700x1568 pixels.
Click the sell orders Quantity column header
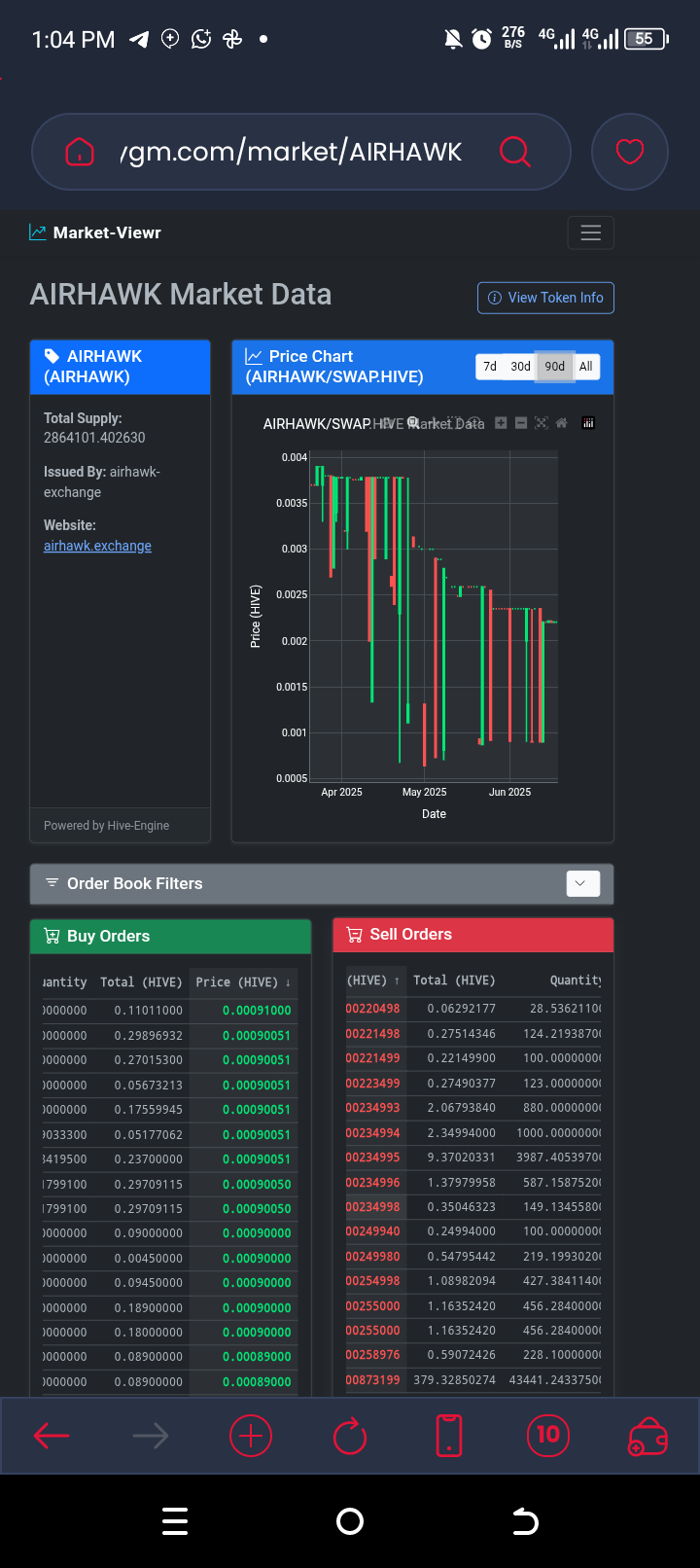coord(576,980)
